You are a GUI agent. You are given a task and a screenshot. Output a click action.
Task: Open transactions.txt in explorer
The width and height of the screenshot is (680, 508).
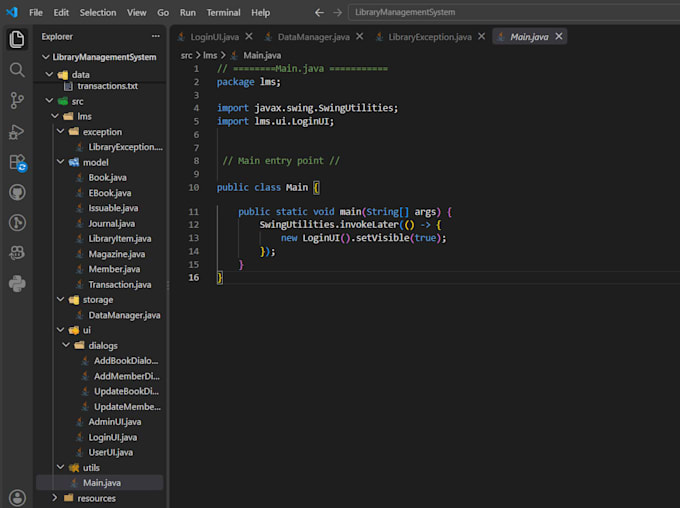[x=101, y=86]
